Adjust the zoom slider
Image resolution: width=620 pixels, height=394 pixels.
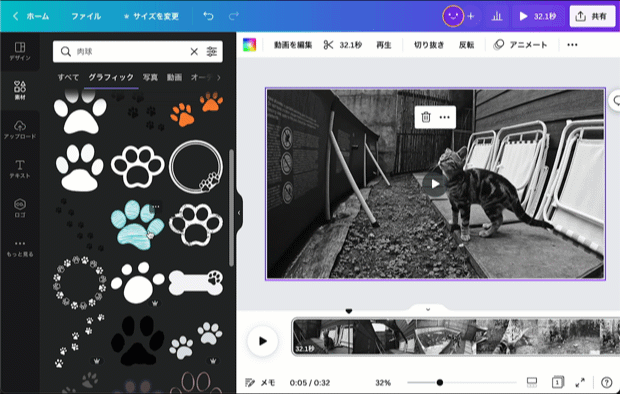pos(461,383)
